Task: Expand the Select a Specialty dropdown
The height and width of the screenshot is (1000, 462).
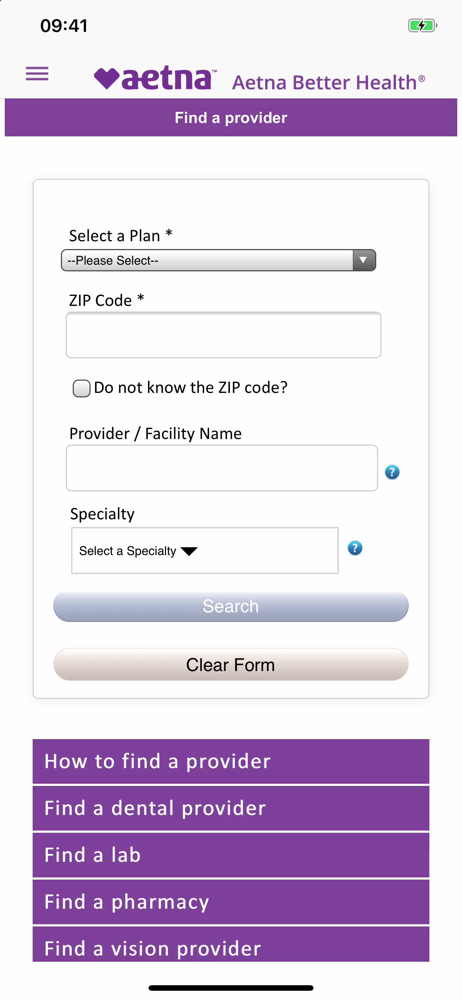Action: (x=205, y=550)
